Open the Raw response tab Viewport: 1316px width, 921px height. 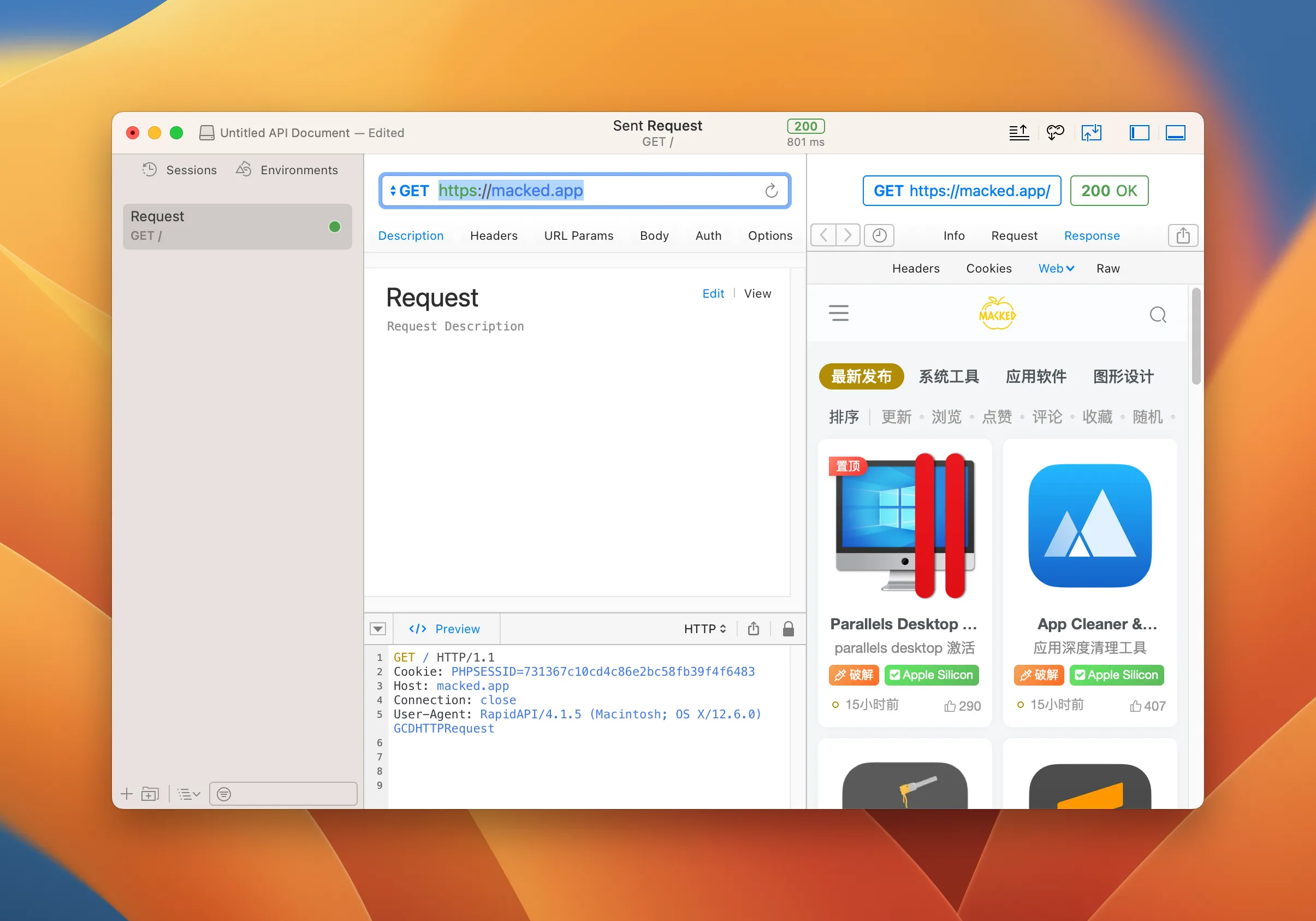coord(1107,268)
